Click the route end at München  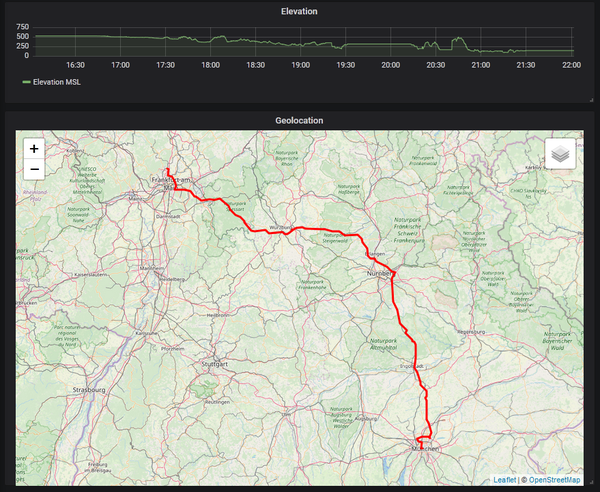tap(422, 444)
